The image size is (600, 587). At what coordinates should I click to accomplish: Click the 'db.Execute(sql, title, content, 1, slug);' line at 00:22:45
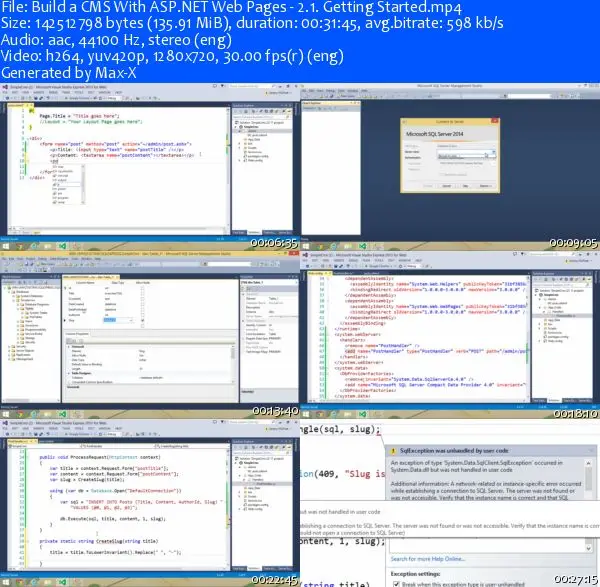(x=112, y=519)
